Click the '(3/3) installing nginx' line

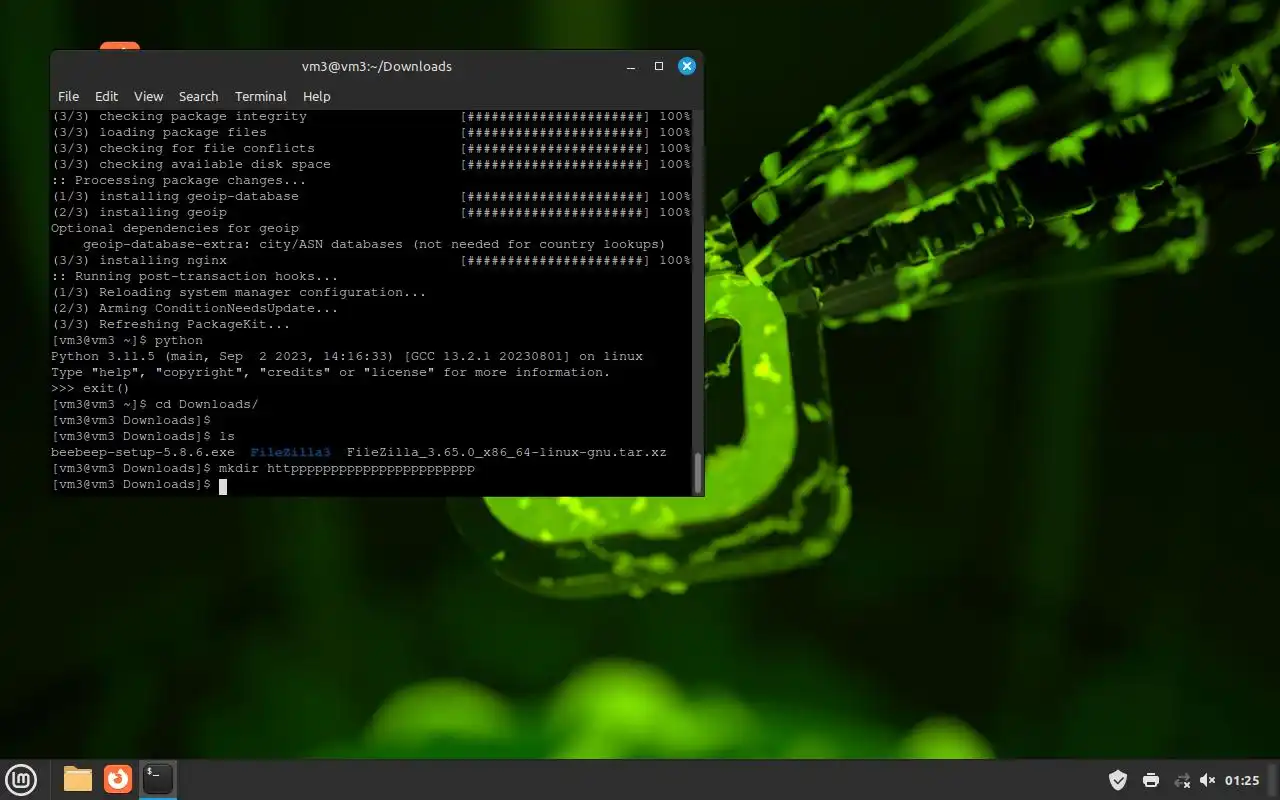[371, 260]
